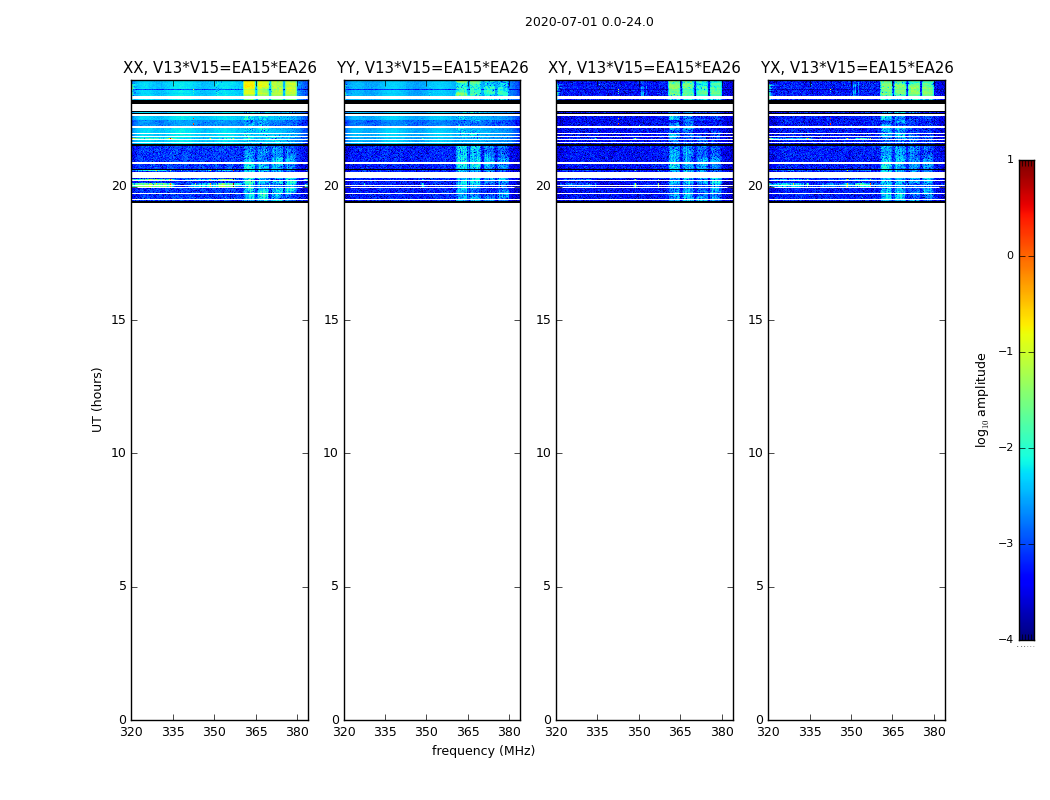
Task: Click the 350 tick label under the XY panel
Action: coord(638,732)
